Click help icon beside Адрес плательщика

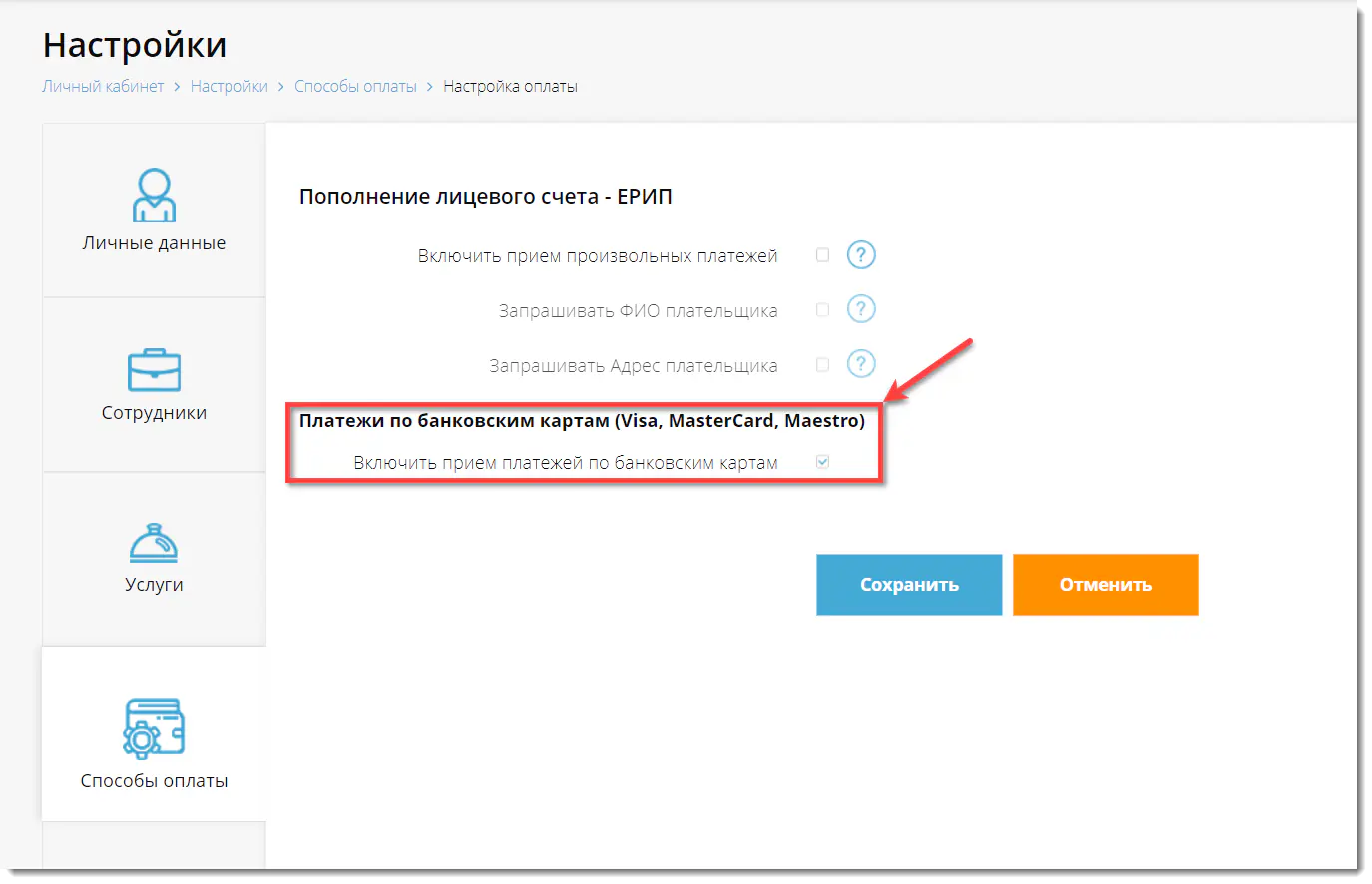(x=860, y=365)
